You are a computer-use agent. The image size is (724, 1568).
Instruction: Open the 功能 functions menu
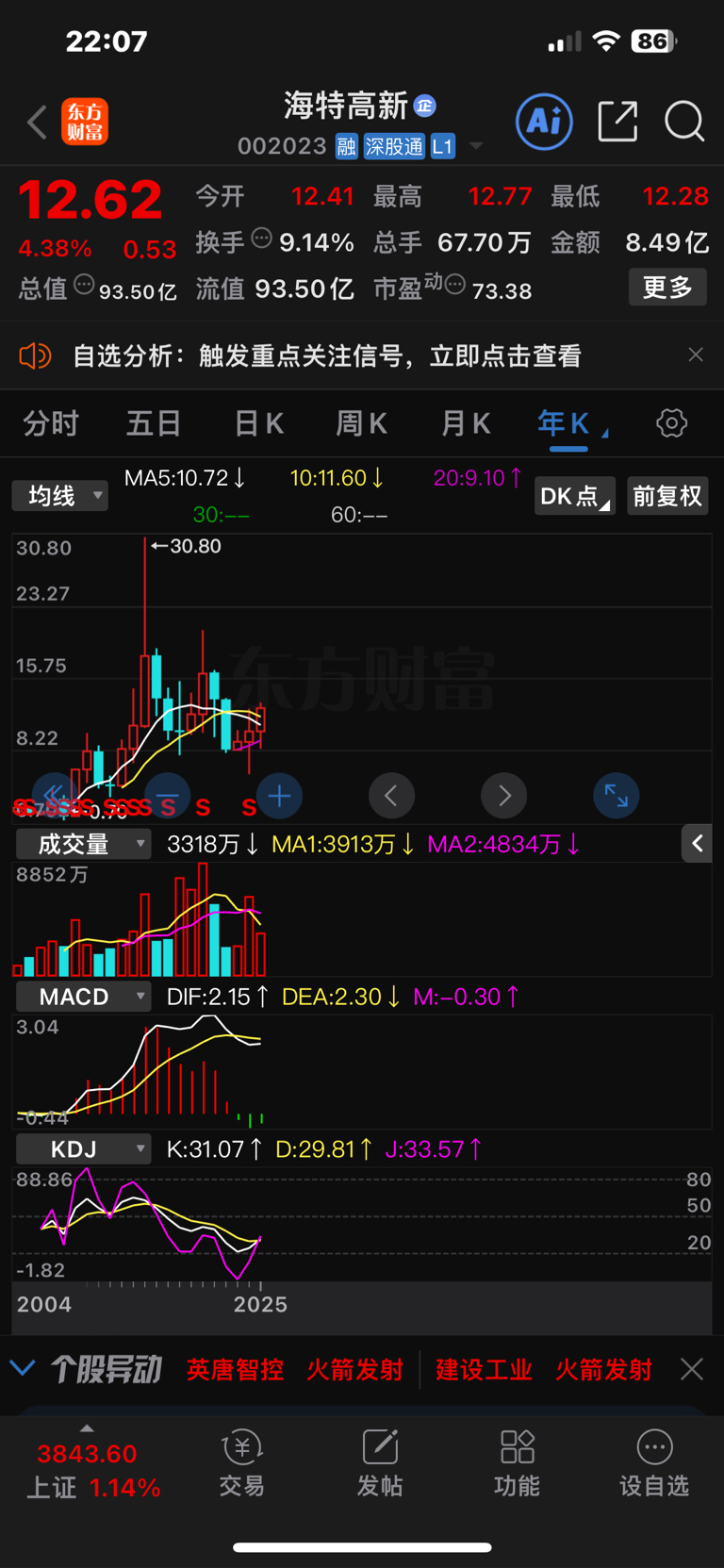tap(518, 1464)
